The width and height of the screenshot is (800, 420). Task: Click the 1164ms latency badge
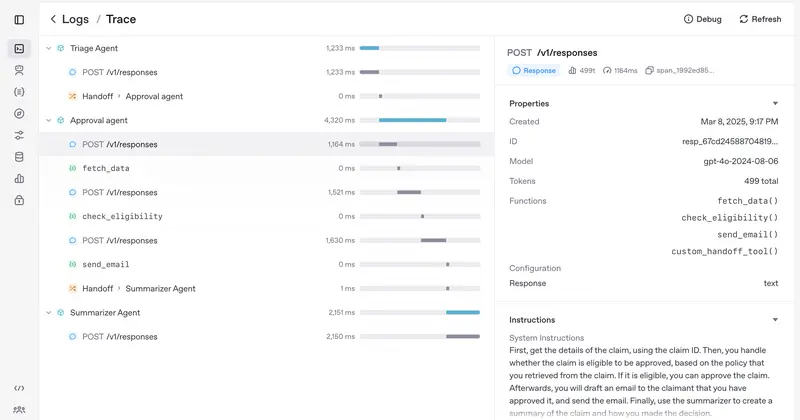(620, 70)
